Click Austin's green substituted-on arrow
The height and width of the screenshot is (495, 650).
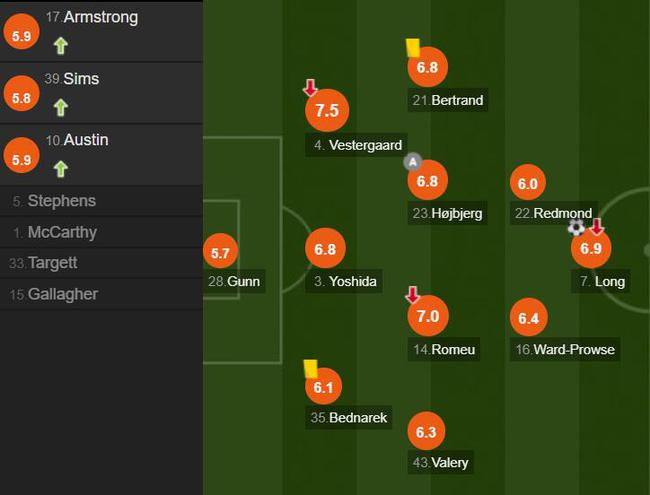click(x=60, y=168)
